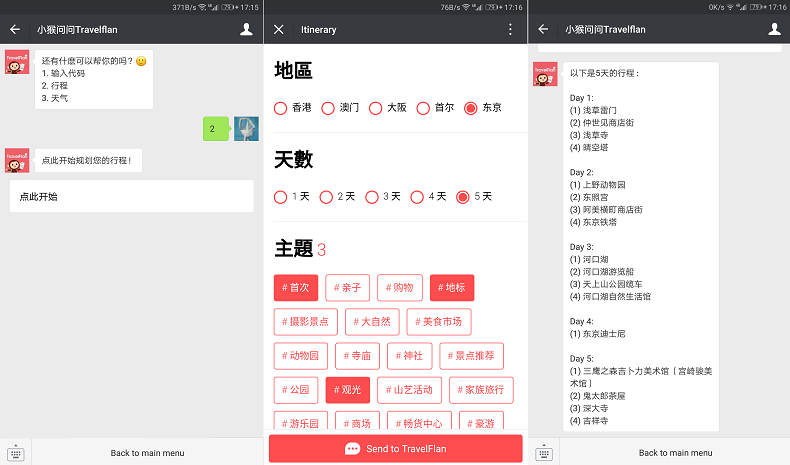Screen dimensions: 790x465
Task: Tap 点此开始规划您的行程 message bubble
Action: (87, 161)
